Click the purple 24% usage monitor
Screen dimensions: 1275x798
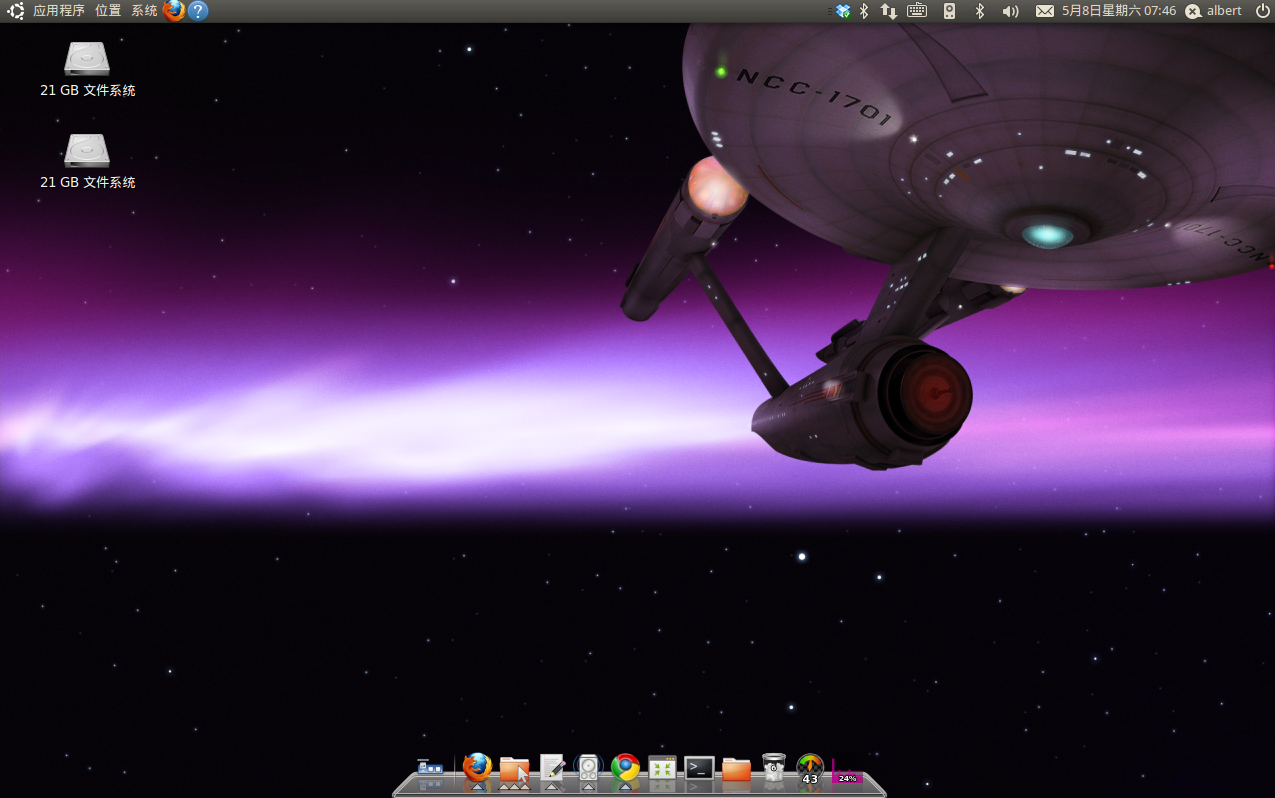click(846, 771)
